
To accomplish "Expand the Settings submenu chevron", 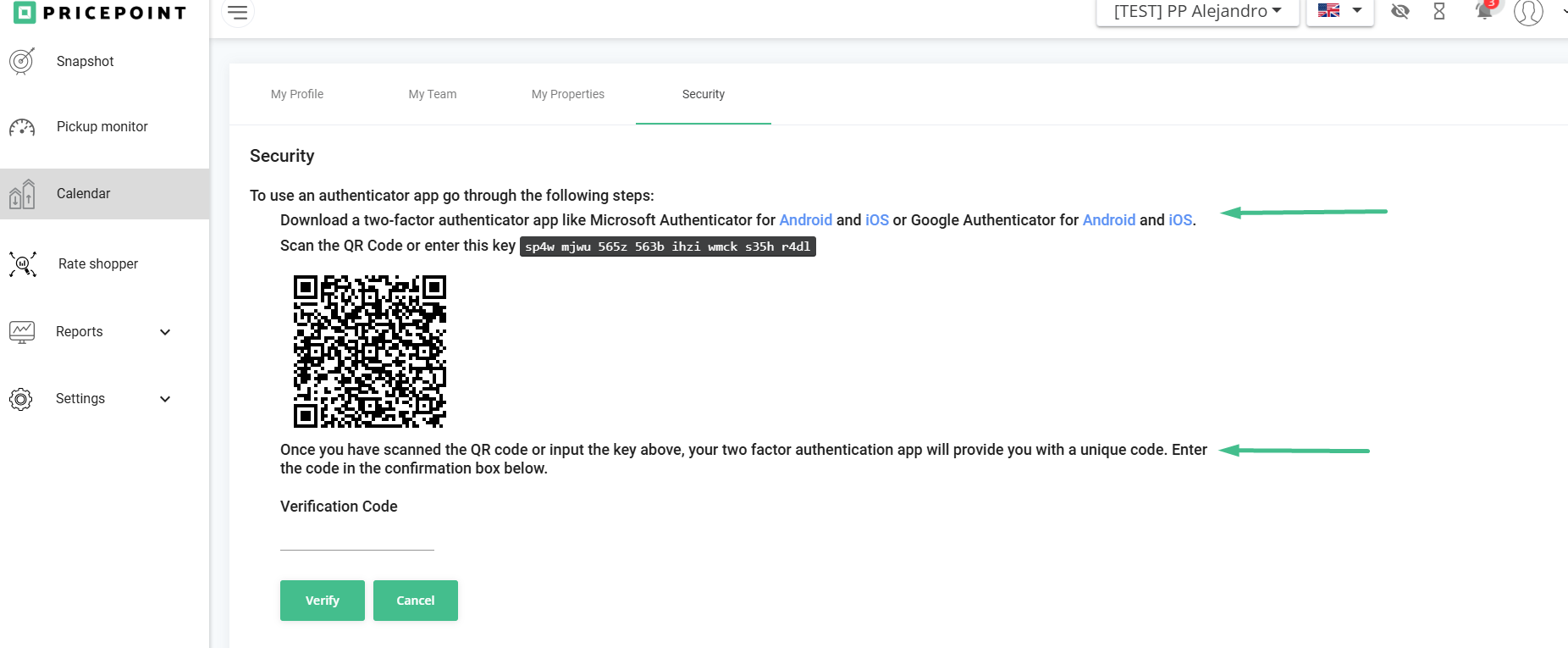I will [165, 399].
